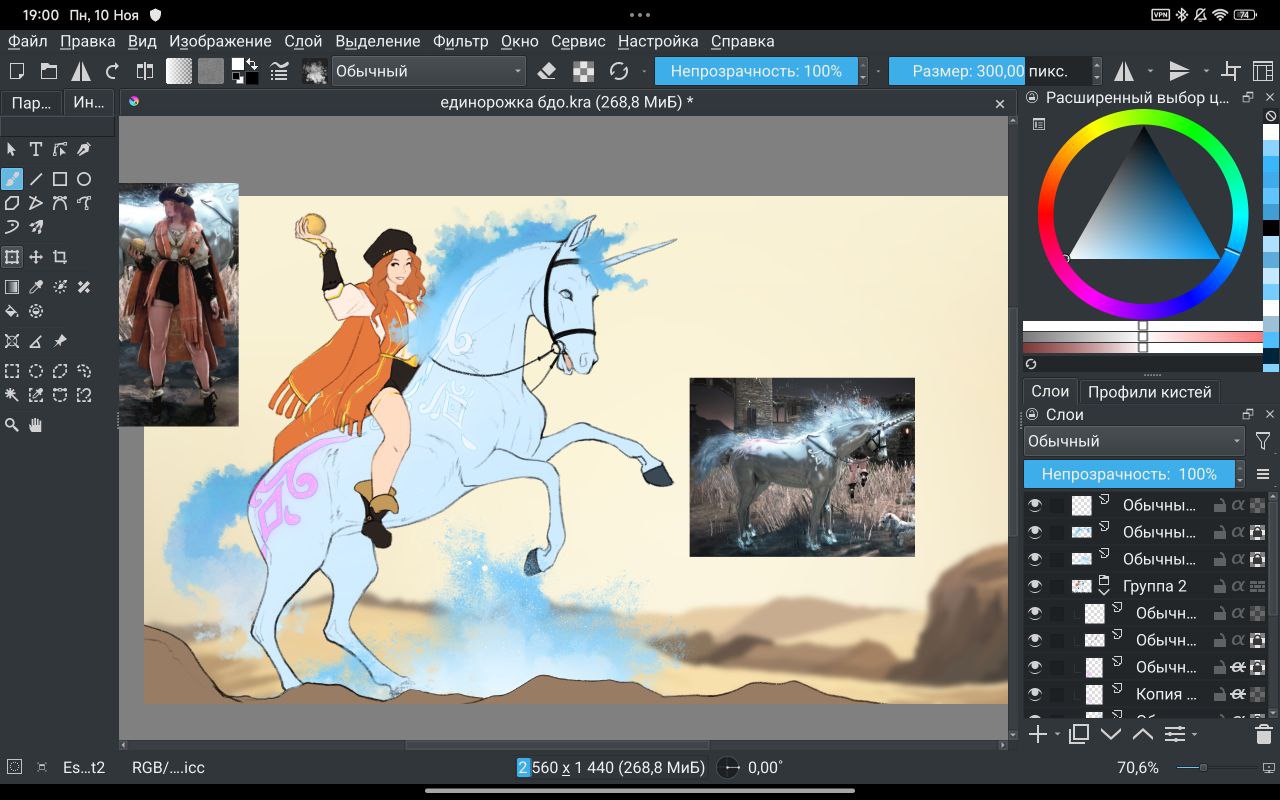
Task: Pick the Fill bucket tool
Action: tap(12, 311)
